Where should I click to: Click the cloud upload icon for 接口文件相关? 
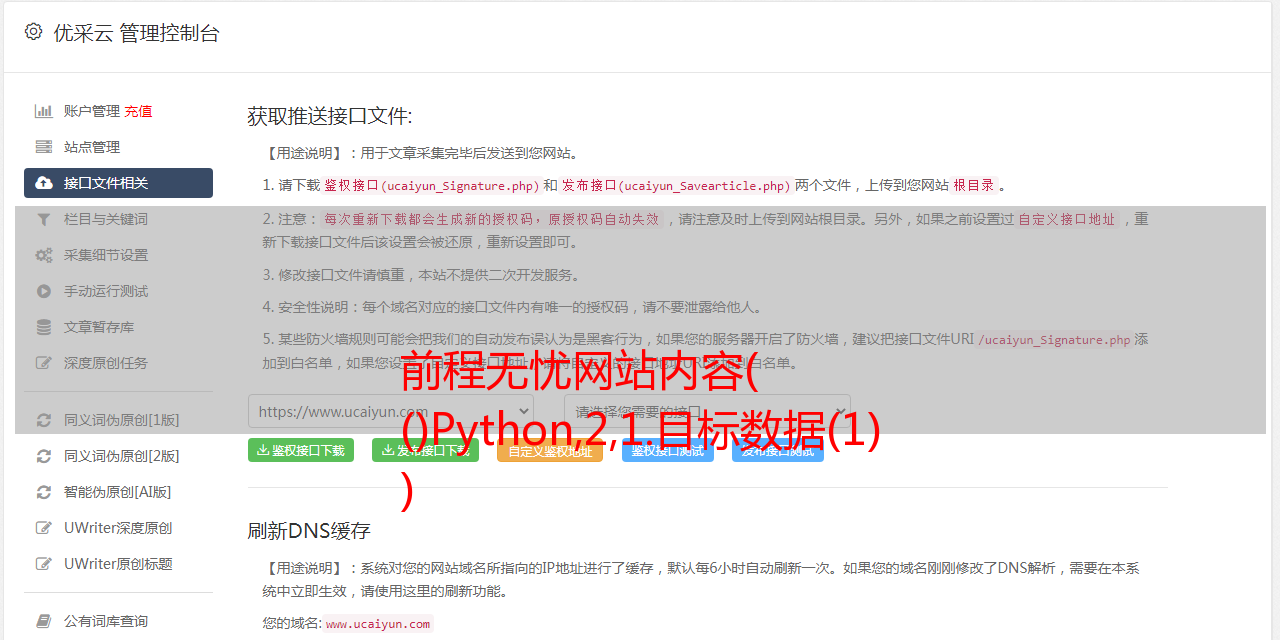point(44,183)
